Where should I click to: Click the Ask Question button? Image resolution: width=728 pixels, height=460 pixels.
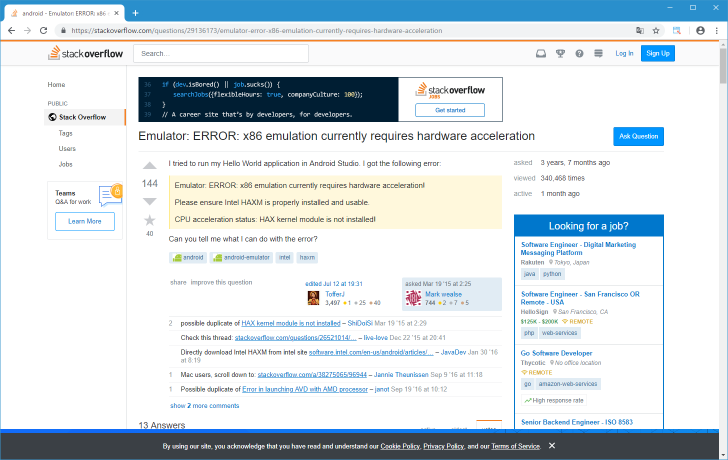pyautogui.click(x=638, y=136)
